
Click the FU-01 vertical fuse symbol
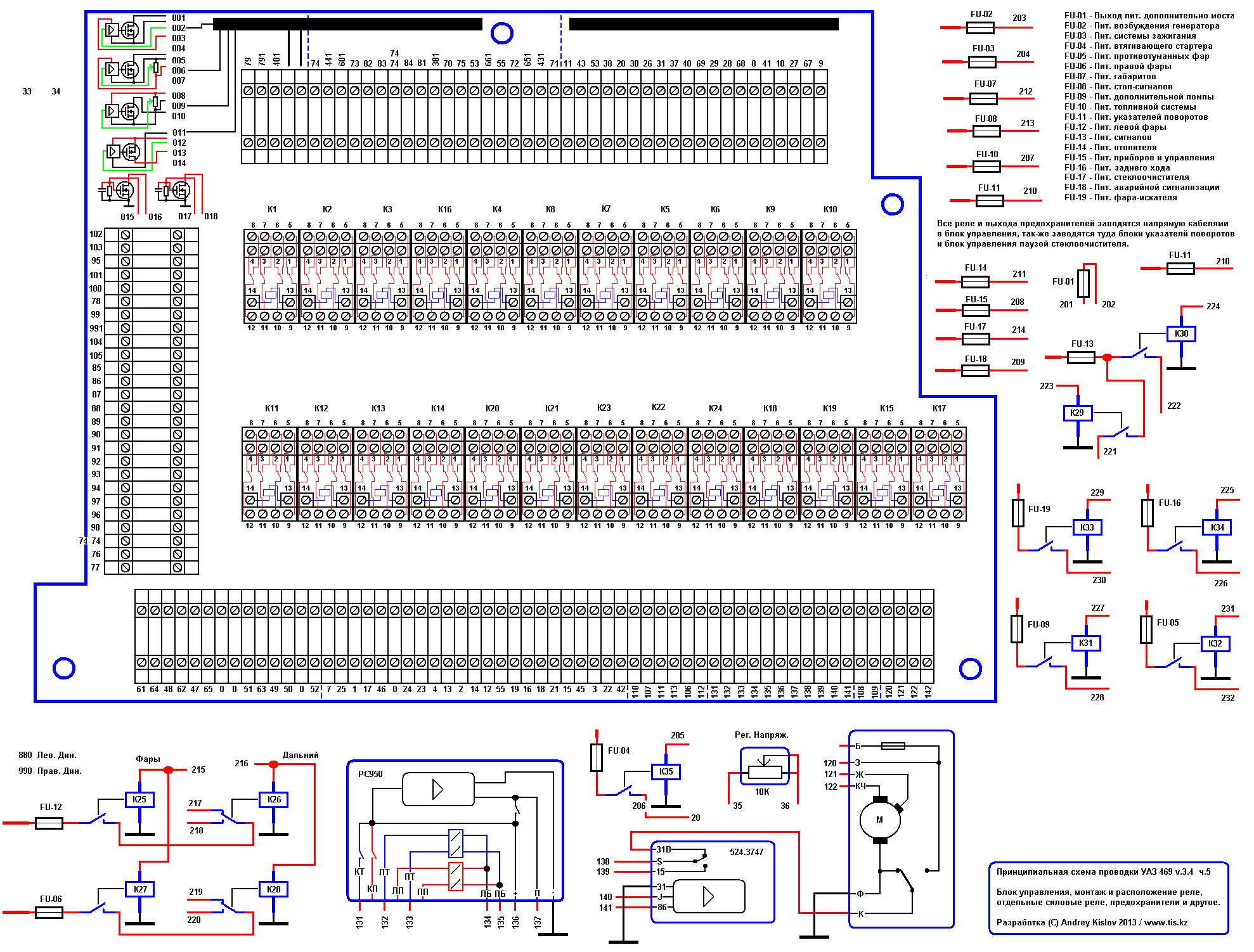point(1084,283)
